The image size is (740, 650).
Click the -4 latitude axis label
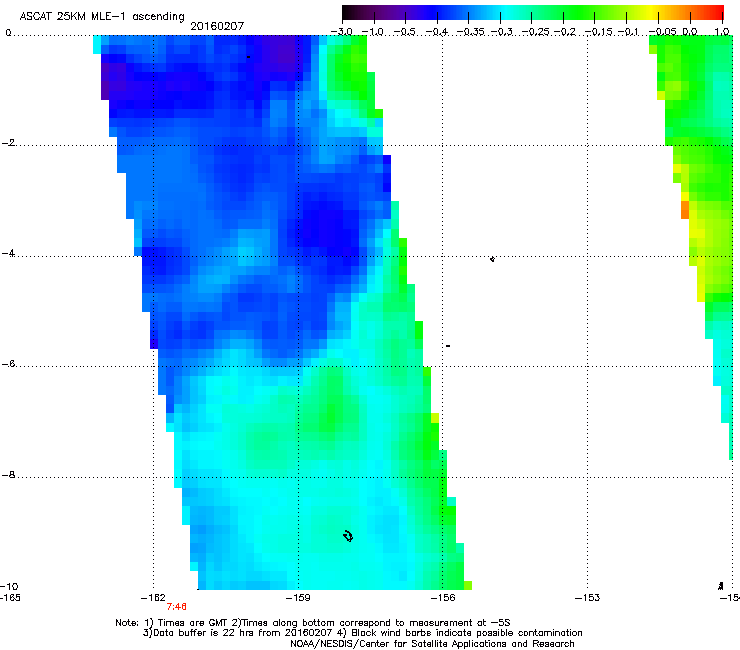coord(8,253)
